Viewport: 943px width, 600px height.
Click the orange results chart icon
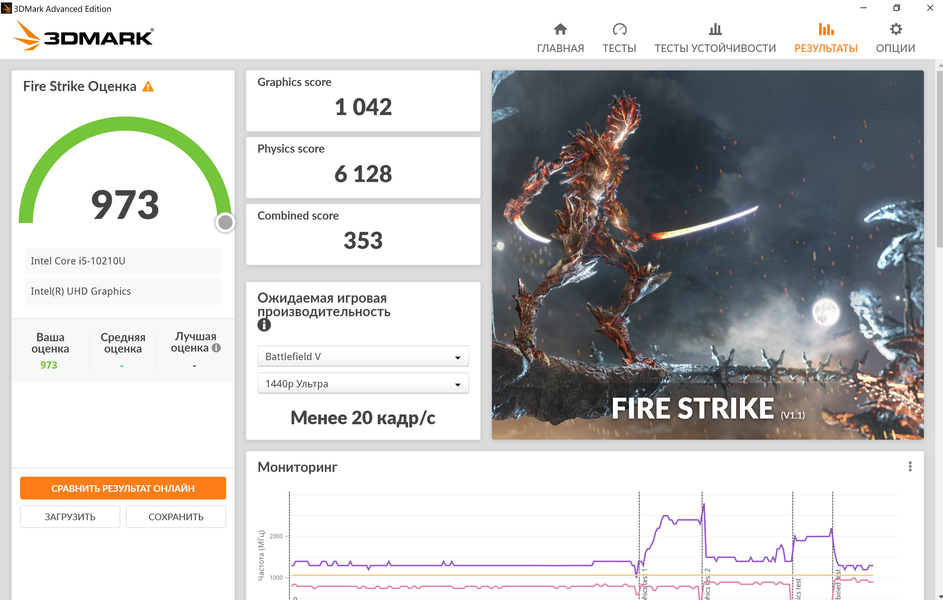click(x=826, y=29)
